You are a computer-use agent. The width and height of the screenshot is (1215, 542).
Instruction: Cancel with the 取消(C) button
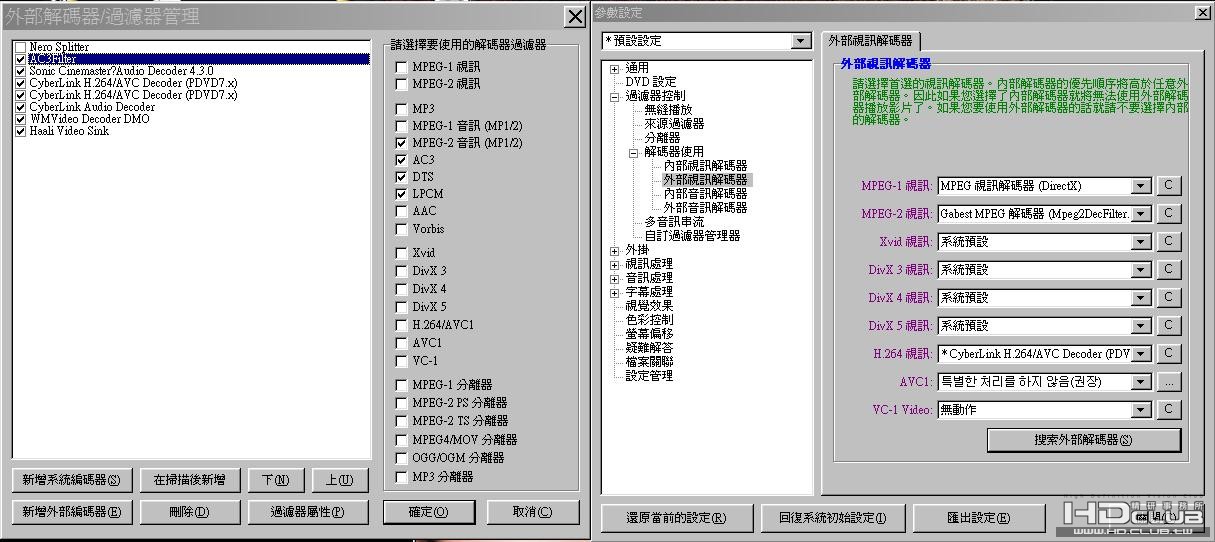click(533, 512)
